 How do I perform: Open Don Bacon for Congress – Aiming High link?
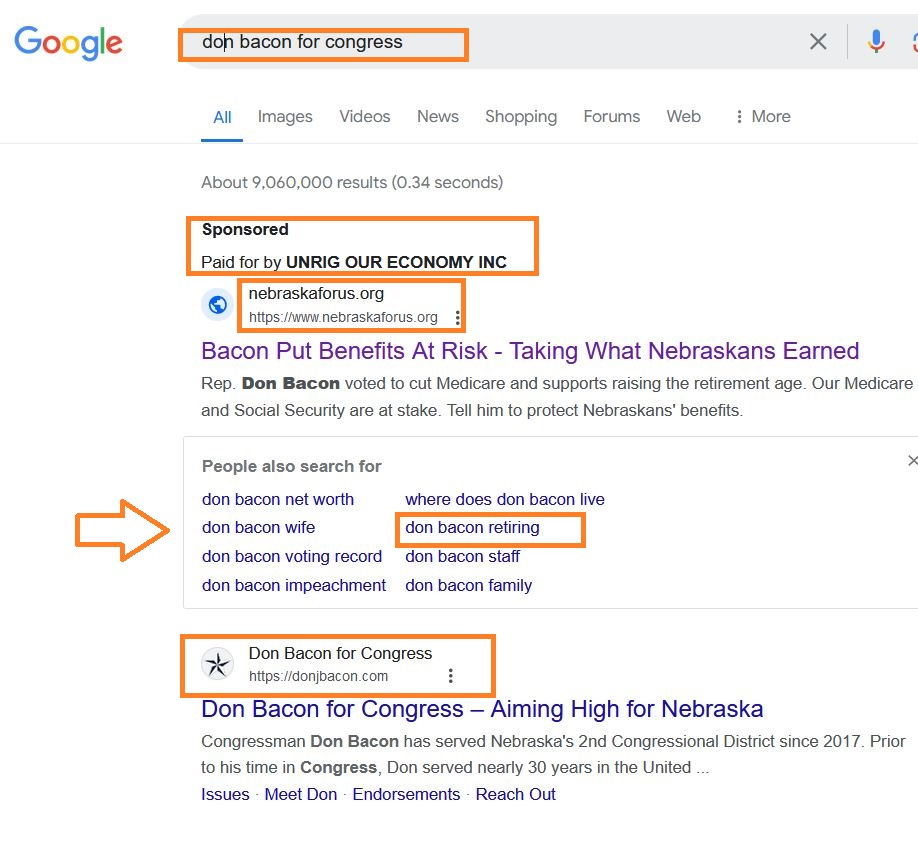(x=482, y=709)
